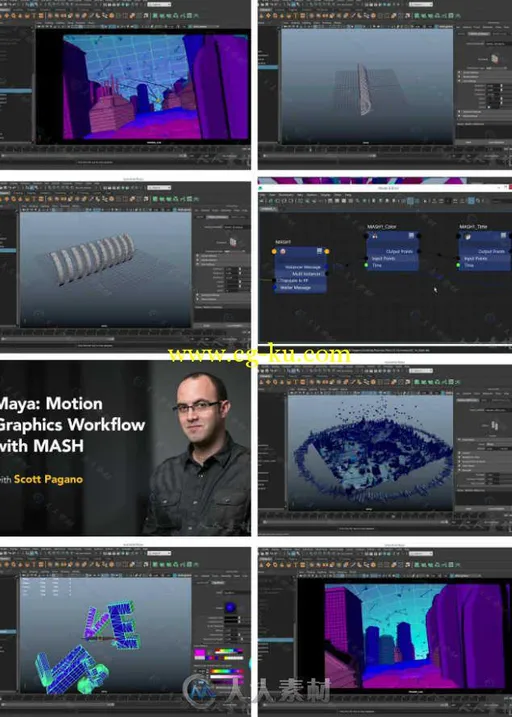Screen dimensions: 512x717
Task: Open workspace dropdown in the arches panel
Action: [x=159, y=187]
